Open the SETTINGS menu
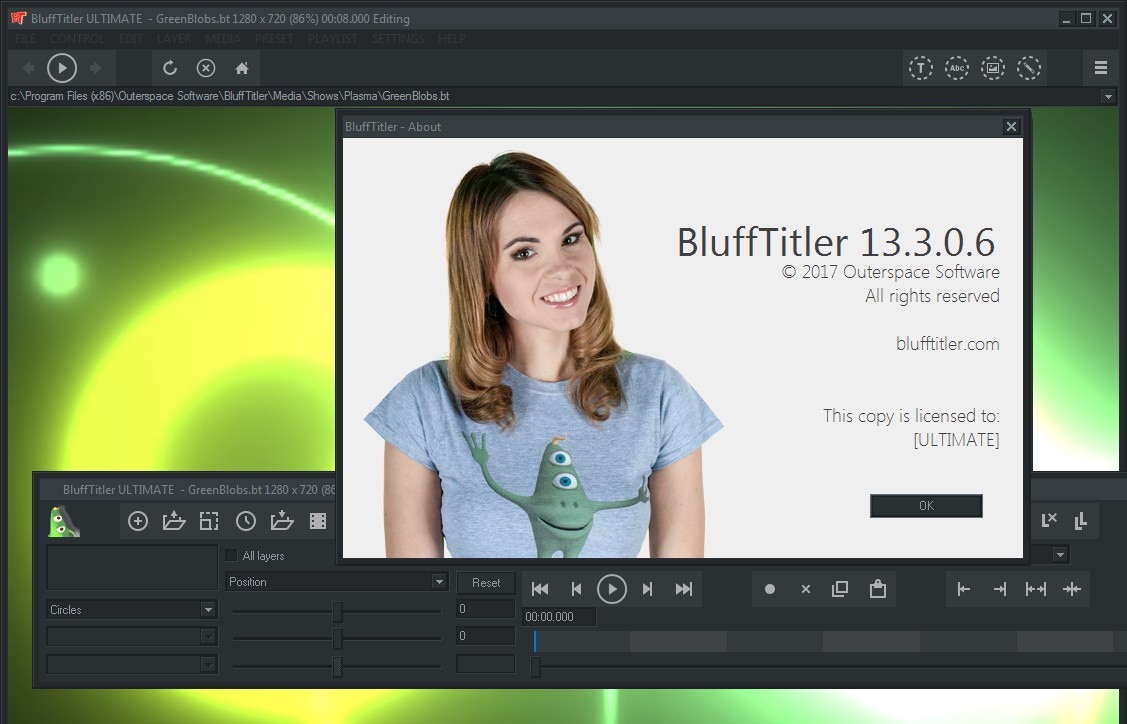 click(397, 39)
